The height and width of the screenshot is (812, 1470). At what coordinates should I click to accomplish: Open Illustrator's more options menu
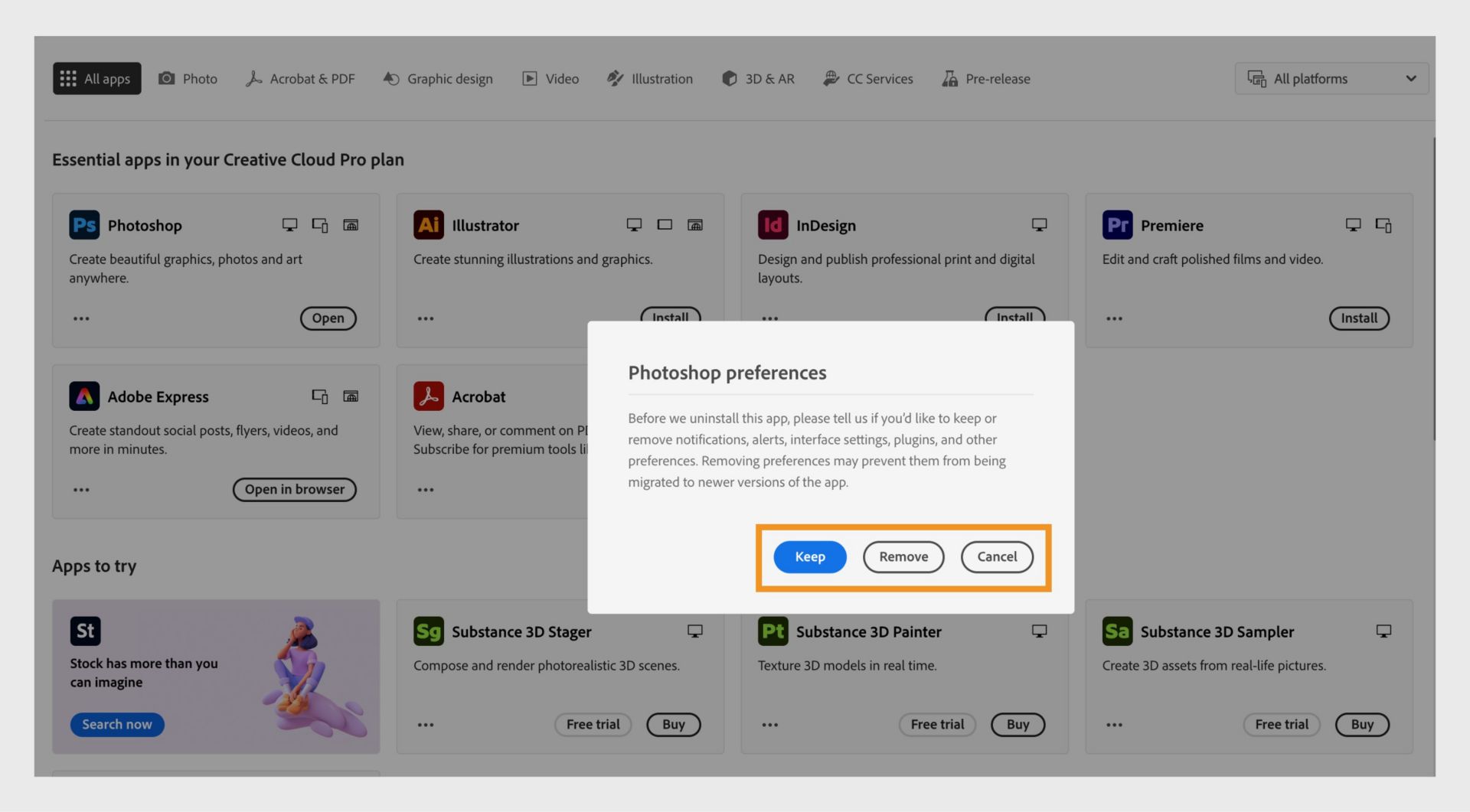click(426, 318)
